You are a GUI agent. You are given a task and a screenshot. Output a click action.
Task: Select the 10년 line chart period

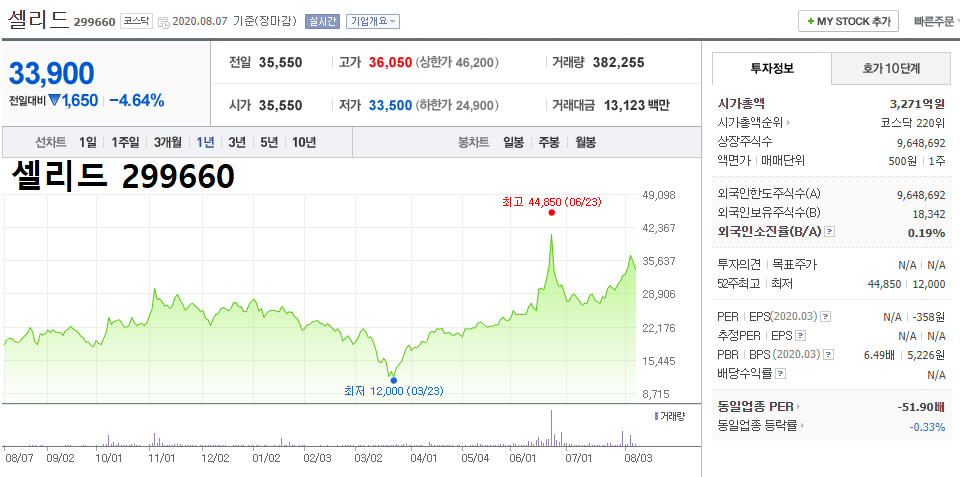[304, 143]
